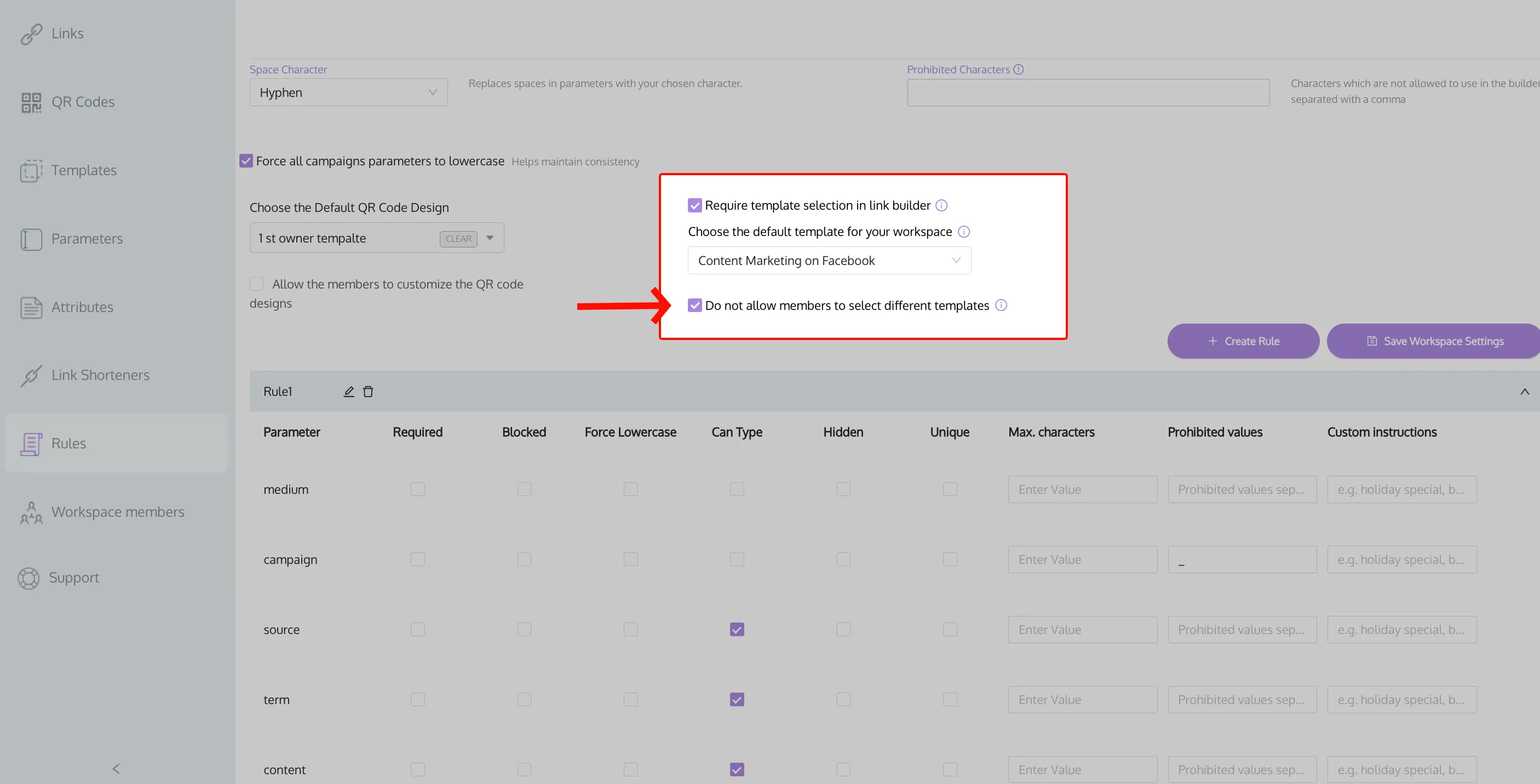The height and width of the screenshot is (784, 1540).
Task: Collapse the sidebar using the left arrow
Action: 116,769
